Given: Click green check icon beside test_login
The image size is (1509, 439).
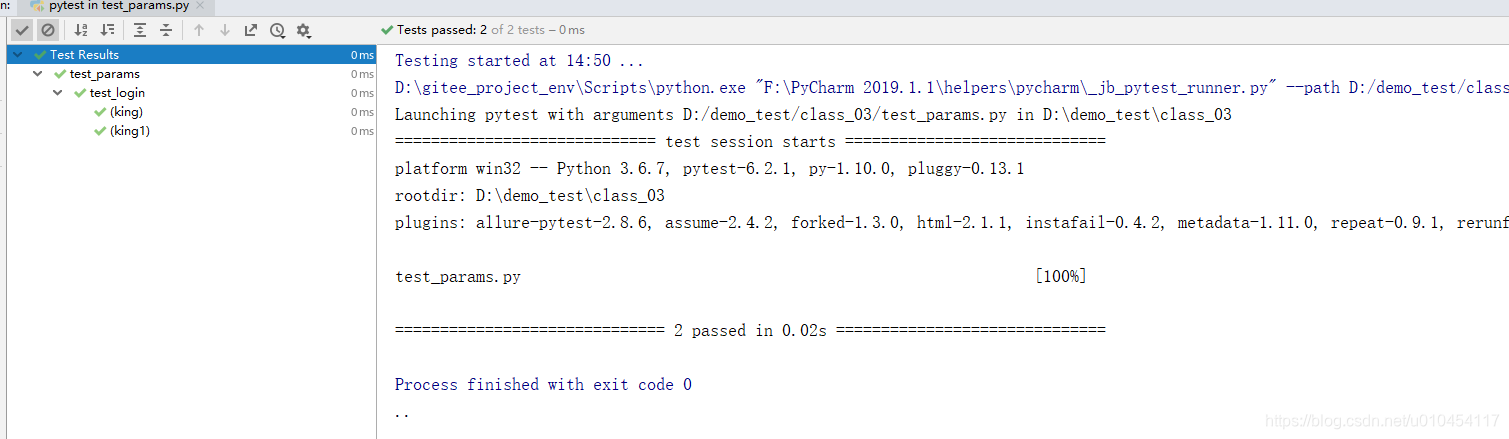Looking at the screenshot, I should [80, 93].
